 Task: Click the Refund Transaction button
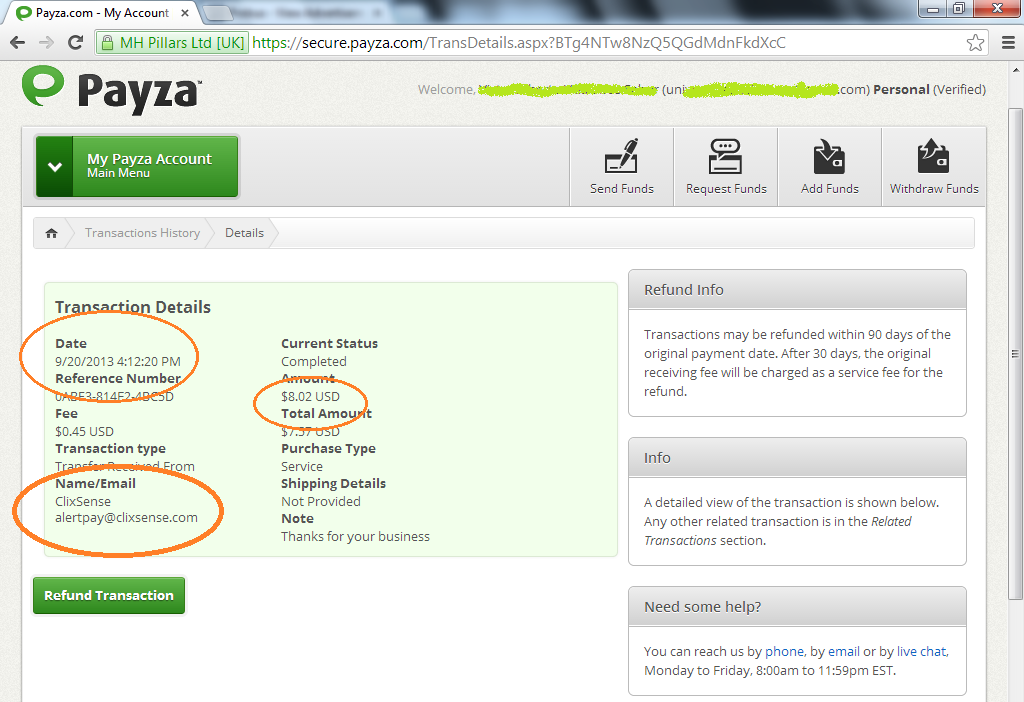[109, 595]
